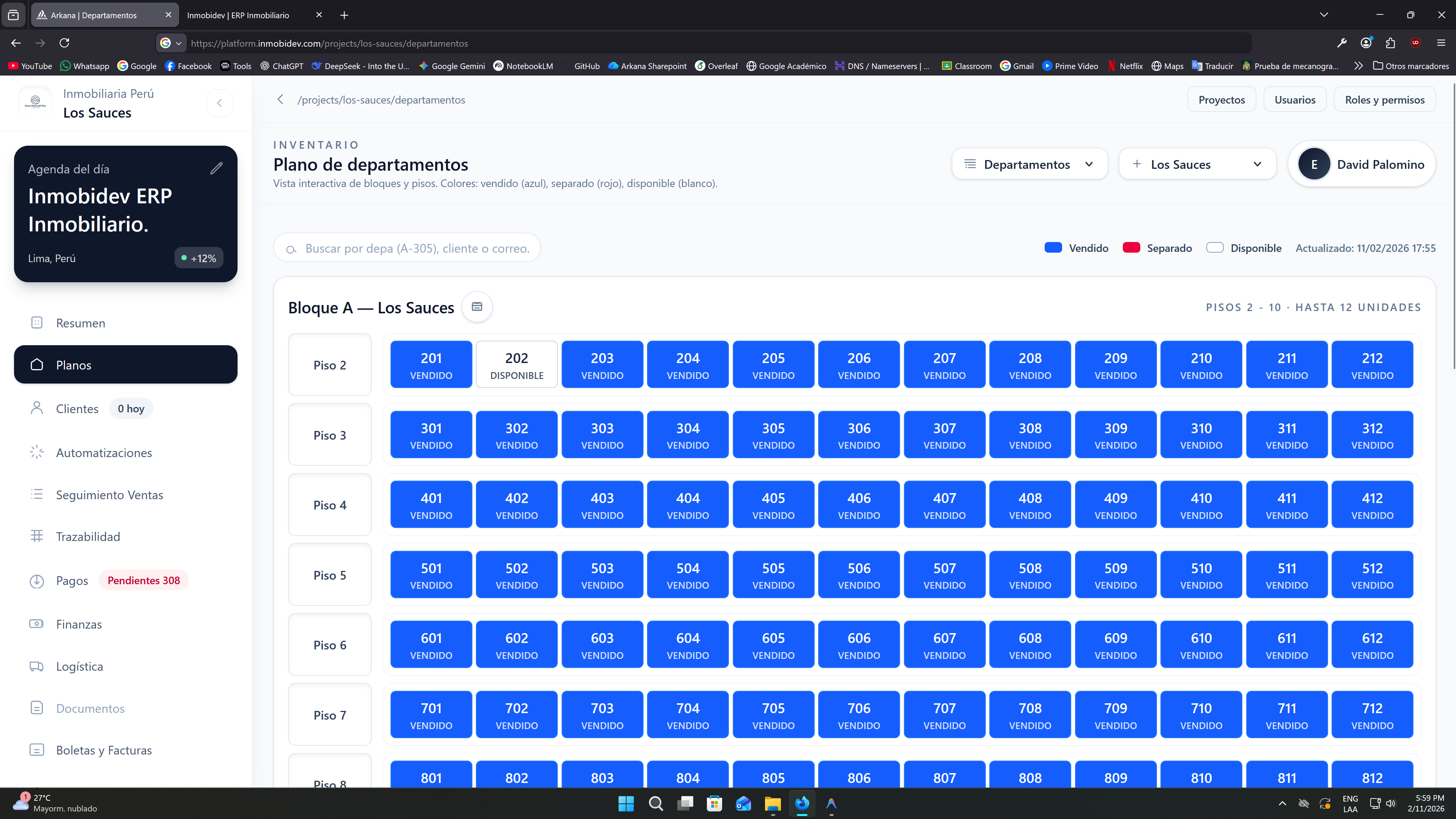Collapse the sidebar with the chevron

click(x=220, y=102)
